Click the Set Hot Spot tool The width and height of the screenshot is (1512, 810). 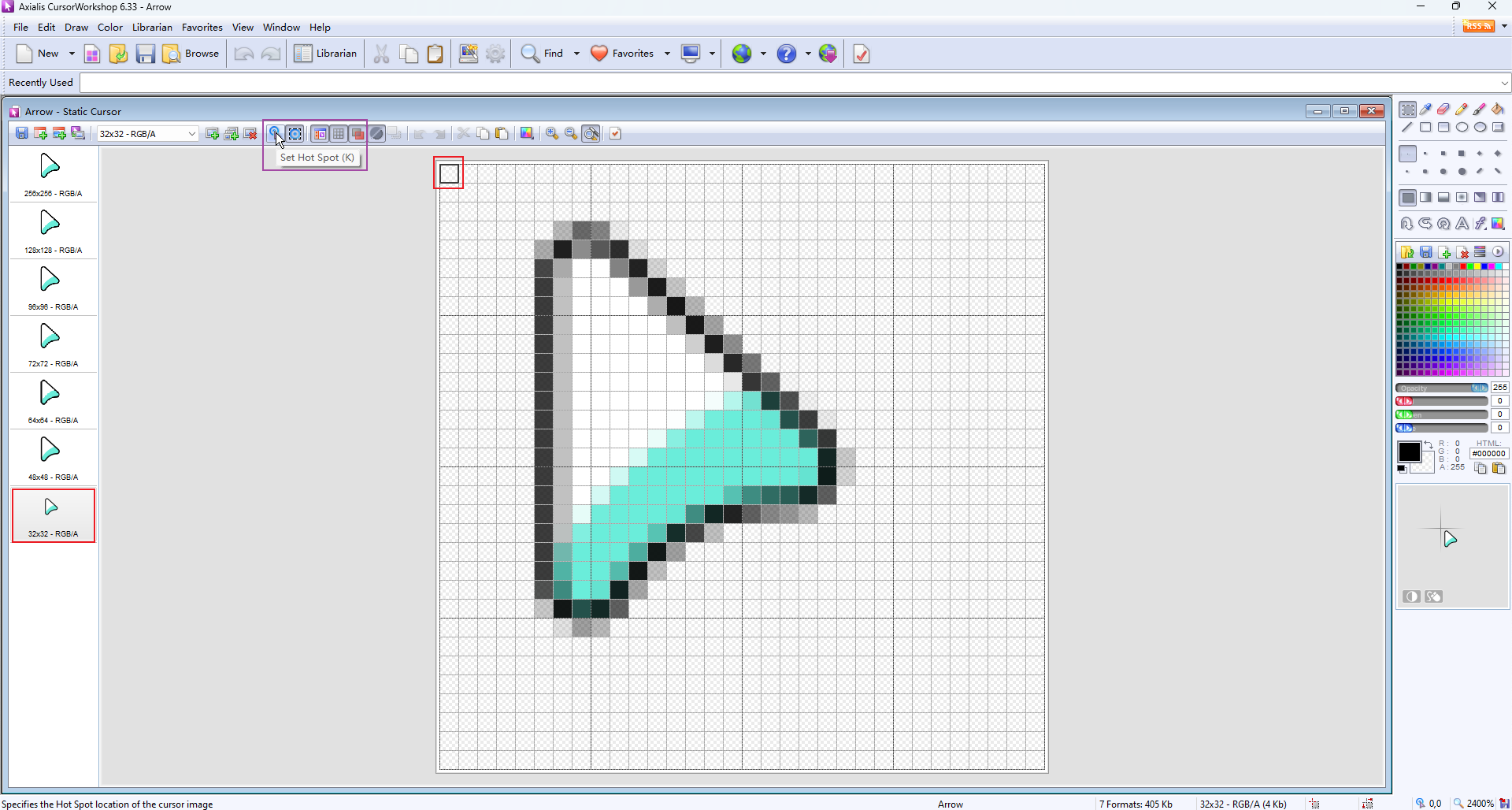pyautogui.click(x=275, y=134)
